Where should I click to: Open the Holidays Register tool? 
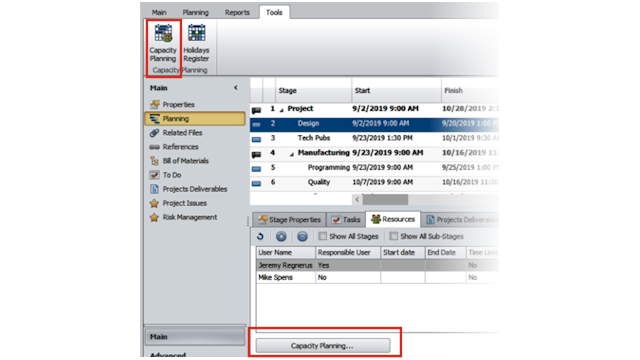tap(196, 43)
